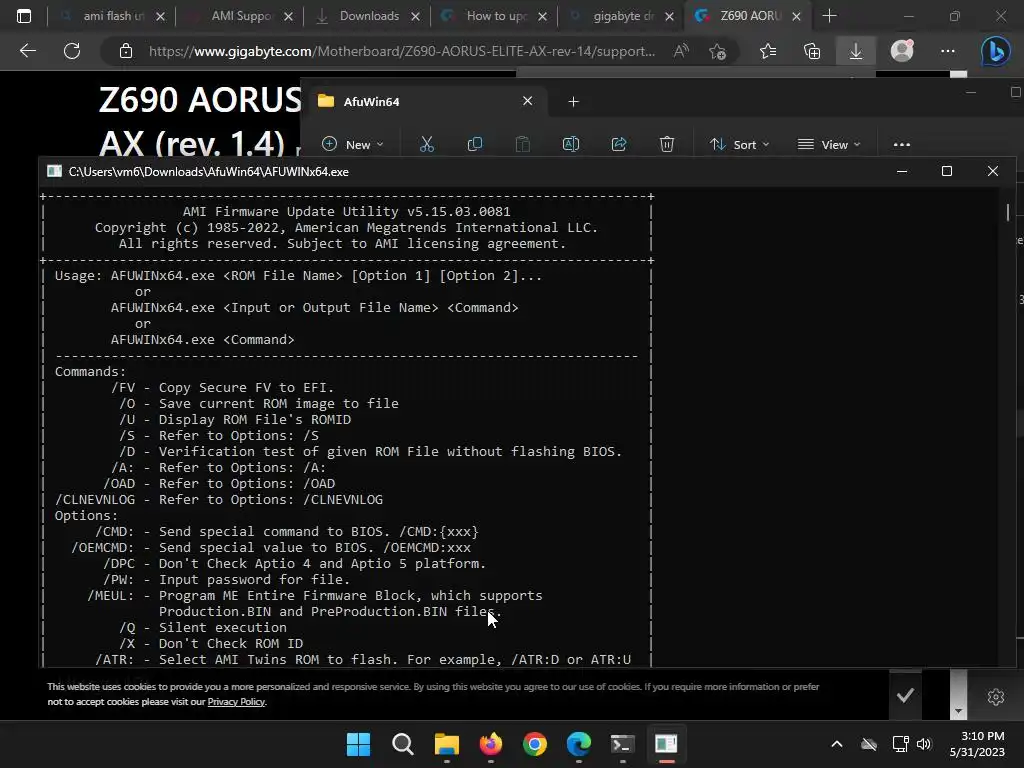Click Delete in File Explorer toolbar
The height and width of the screenshot is (768, 1024).
pos(667,144)
